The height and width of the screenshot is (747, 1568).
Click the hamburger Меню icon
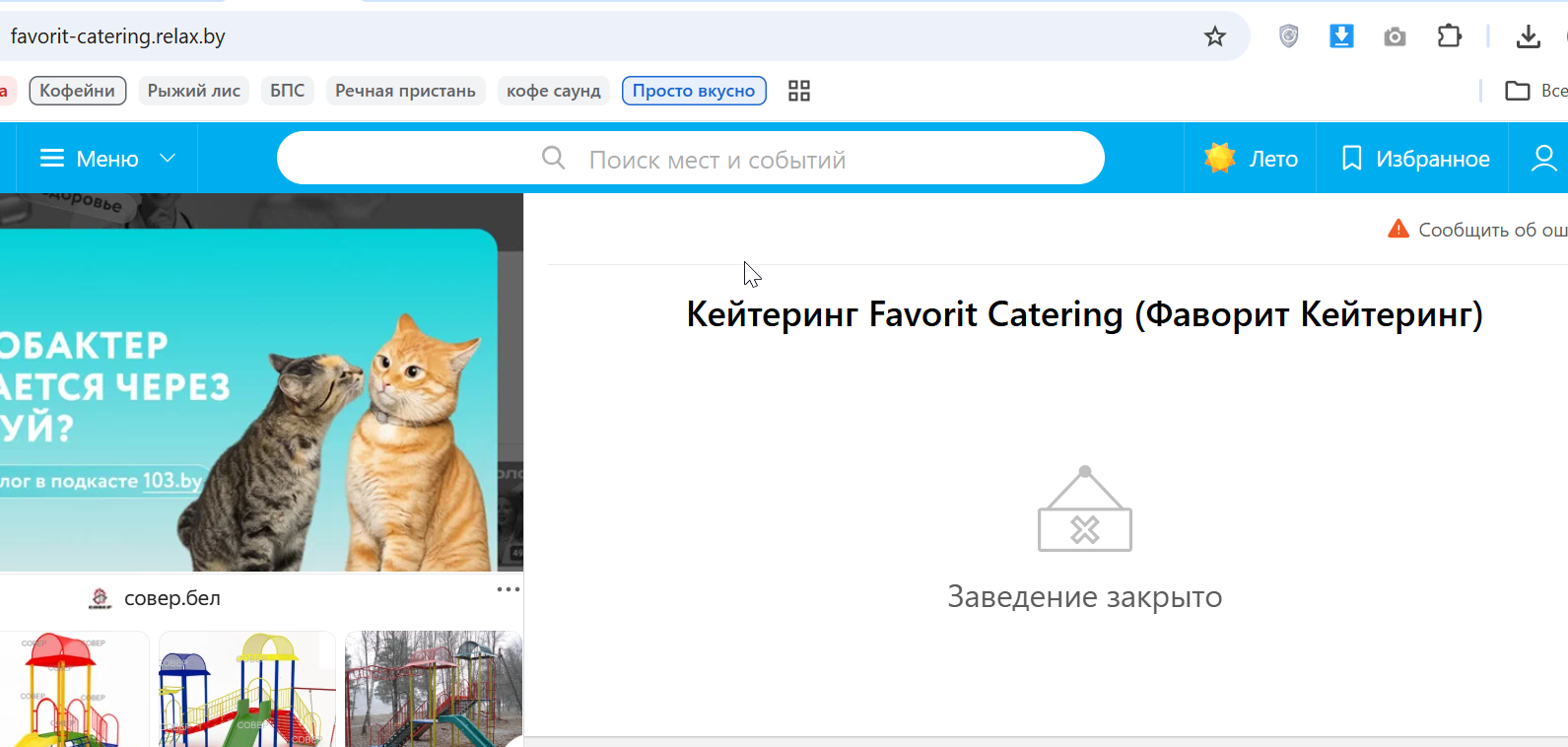click(52, 159)
